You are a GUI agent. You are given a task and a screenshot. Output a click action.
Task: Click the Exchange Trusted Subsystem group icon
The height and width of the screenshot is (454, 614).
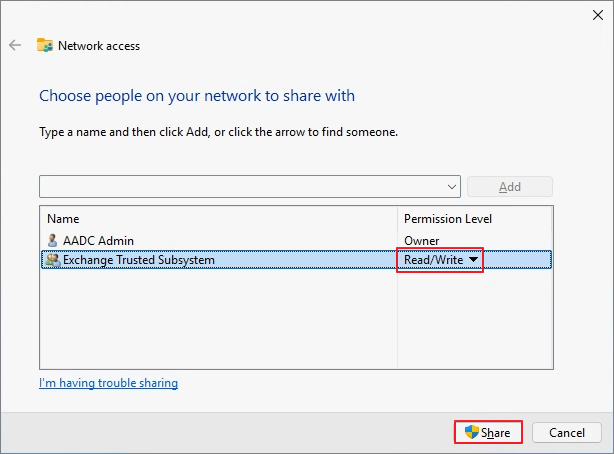pyautogui.click(x=53, y=260)
